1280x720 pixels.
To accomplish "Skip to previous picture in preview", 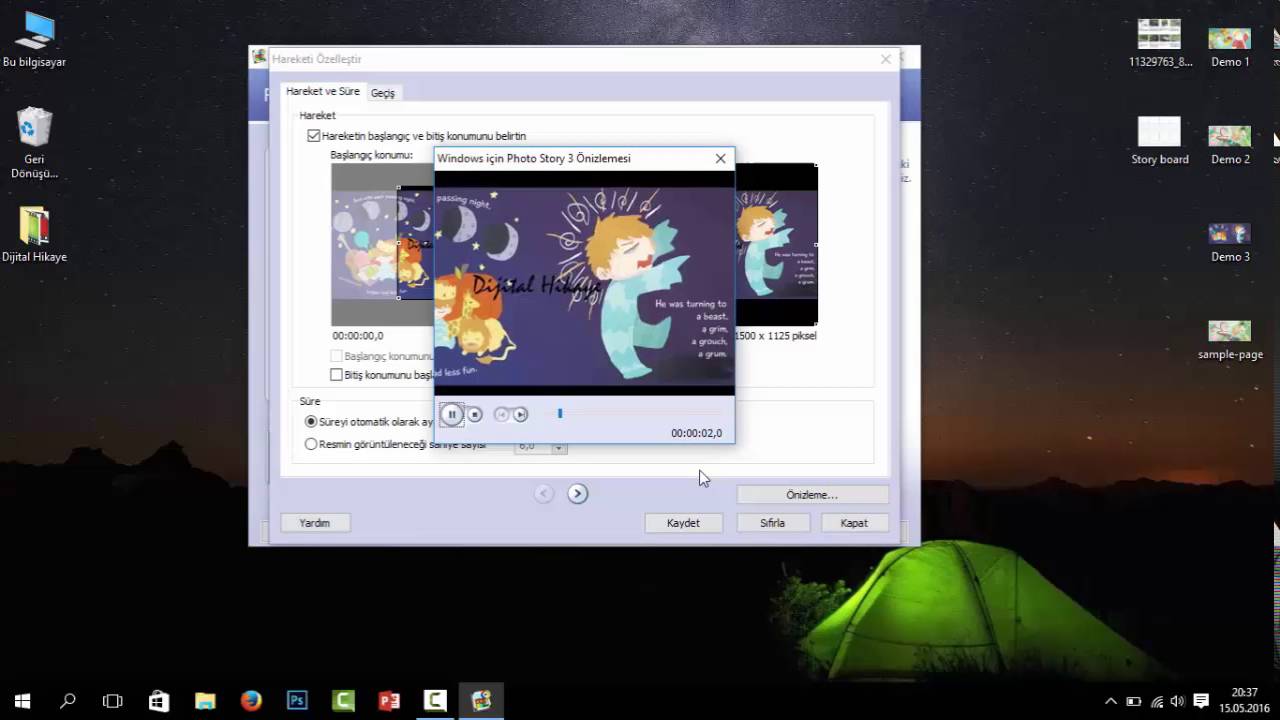I will 502,414.
